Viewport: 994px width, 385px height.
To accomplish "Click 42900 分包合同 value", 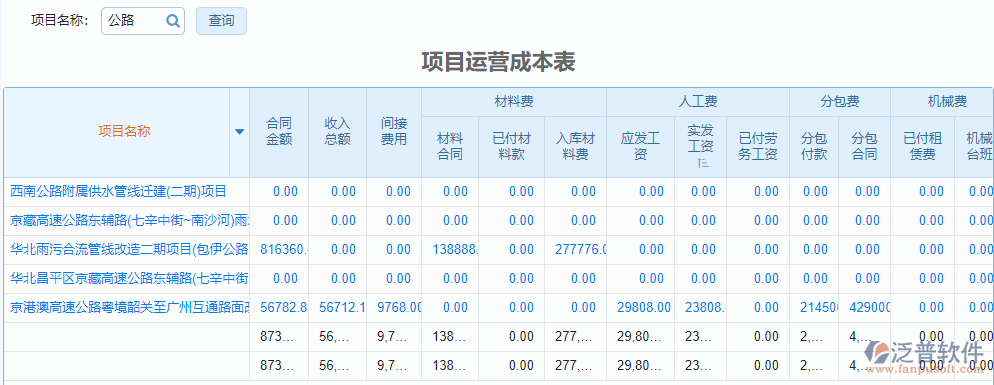I will pyautogui.click(x=870, y=308).
